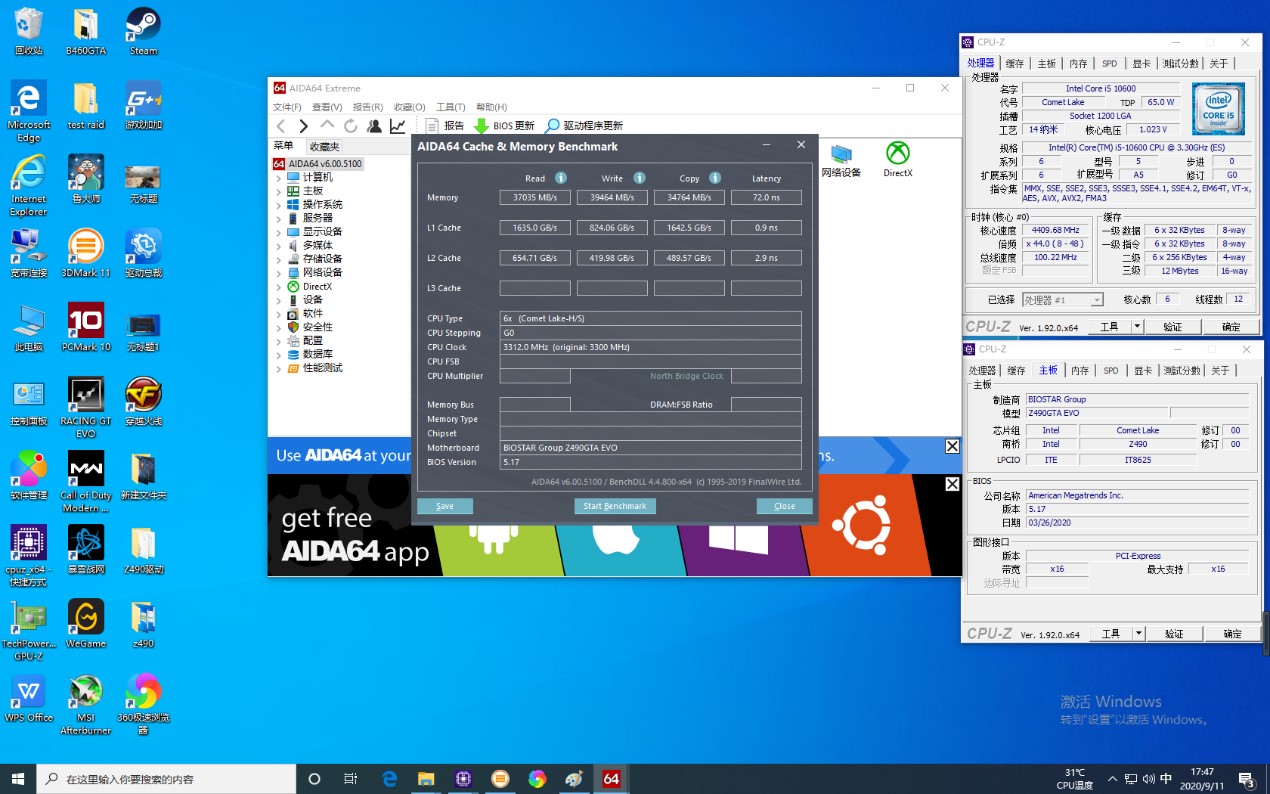Expand the 计算机 tree node

click(x=279, y=177)
